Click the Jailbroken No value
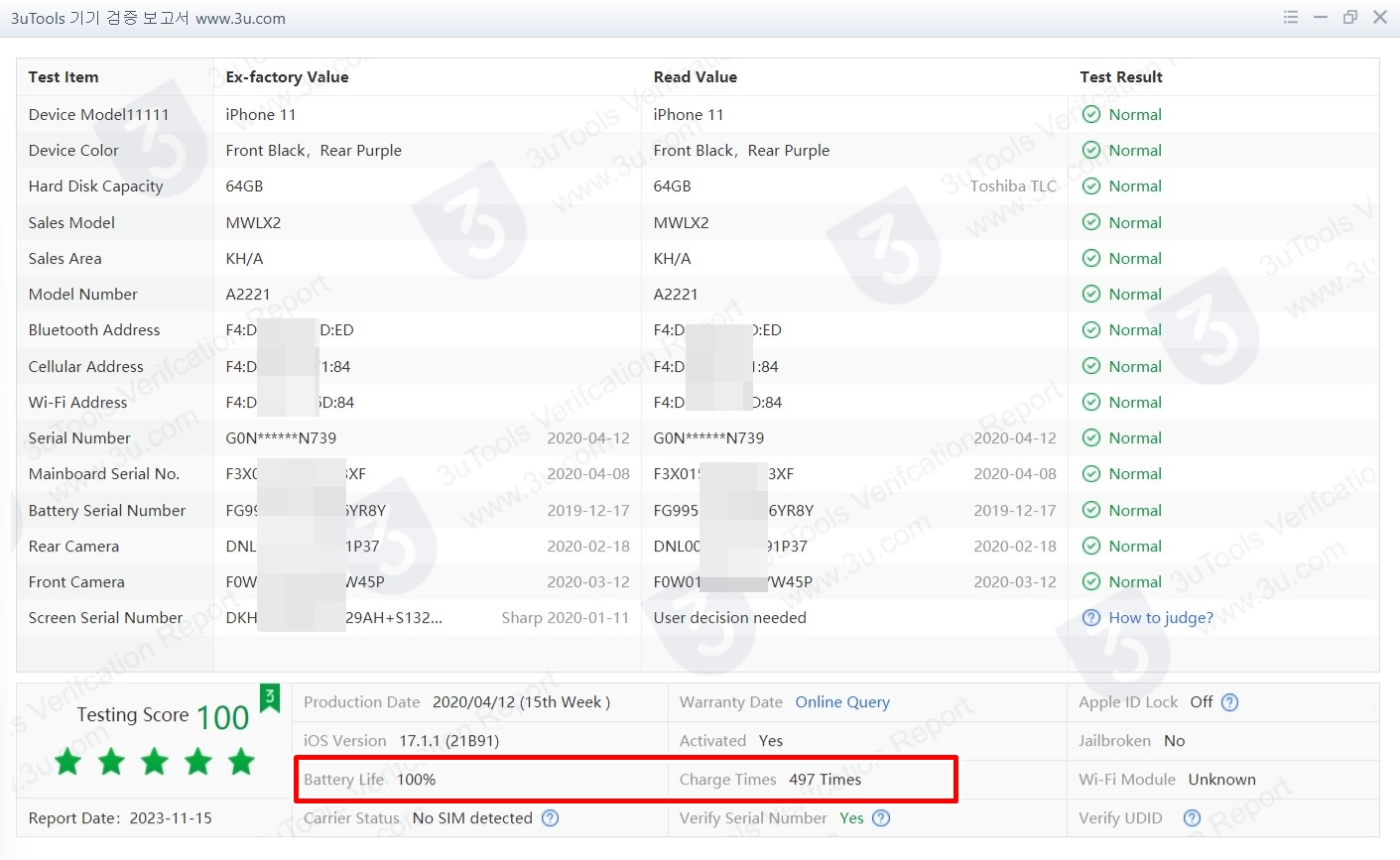This screenshot has width=1400, height=860. coord(1175,741)
